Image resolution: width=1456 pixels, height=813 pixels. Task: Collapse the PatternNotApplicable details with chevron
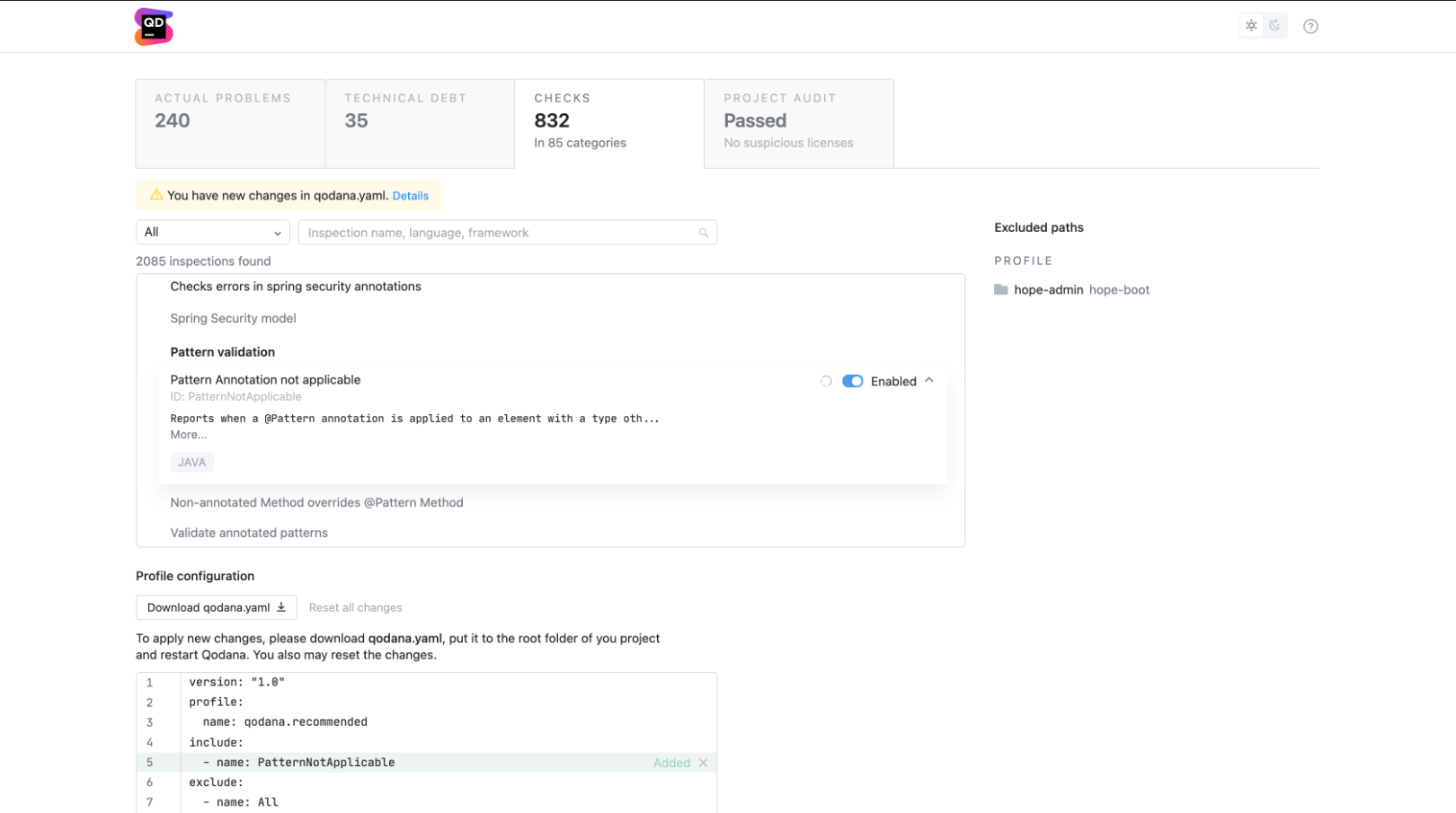click(x=930, y=380)
